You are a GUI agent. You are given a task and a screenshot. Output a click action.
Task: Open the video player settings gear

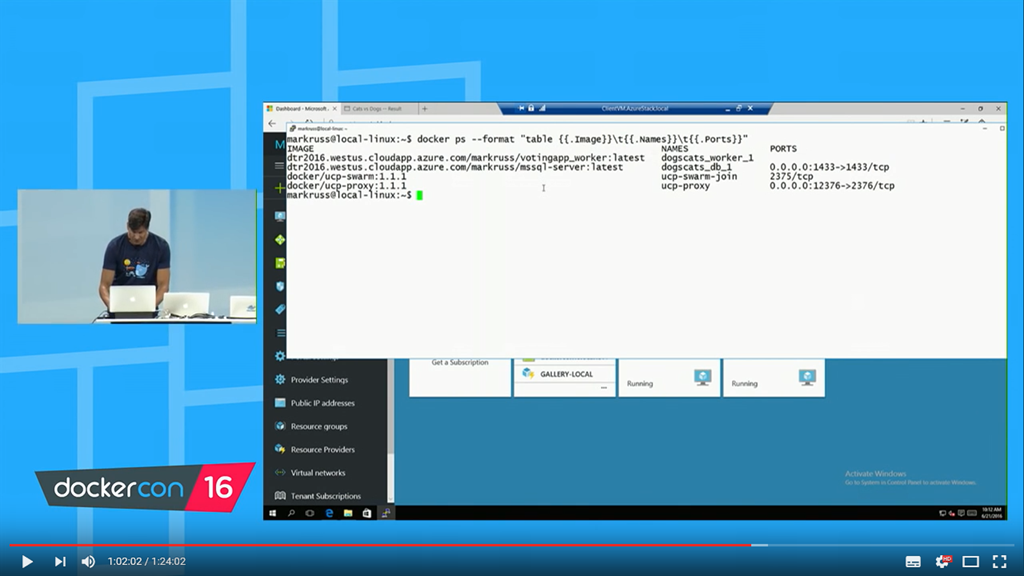click(942, 562)
